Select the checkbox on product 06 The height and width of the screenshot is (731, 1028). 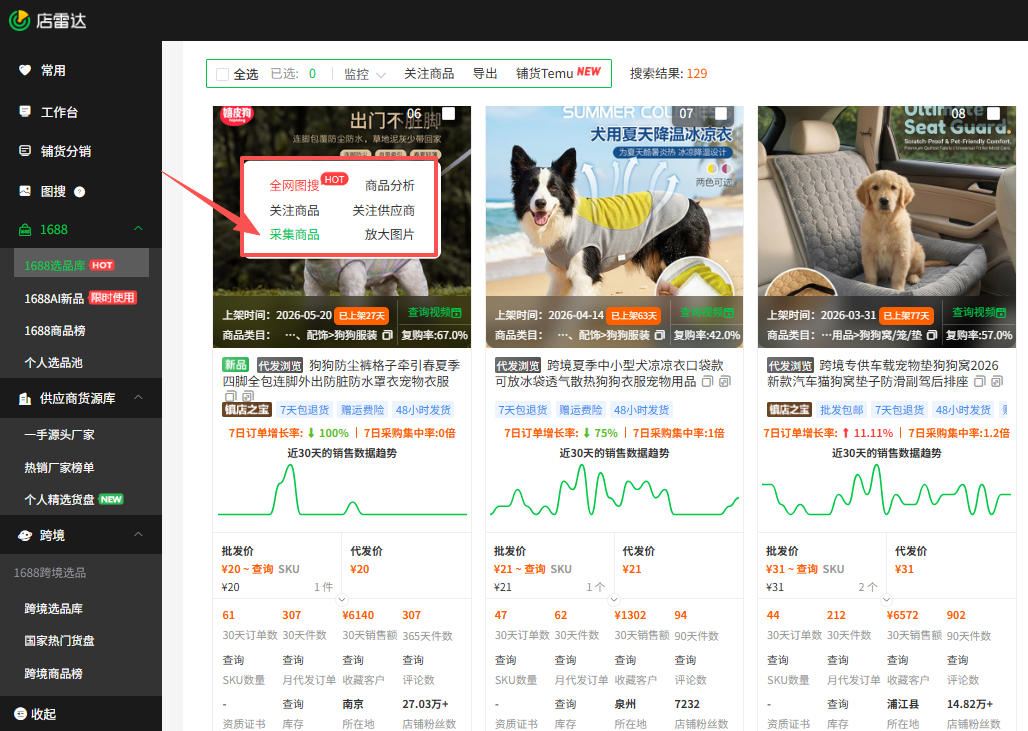pos(448,113)
